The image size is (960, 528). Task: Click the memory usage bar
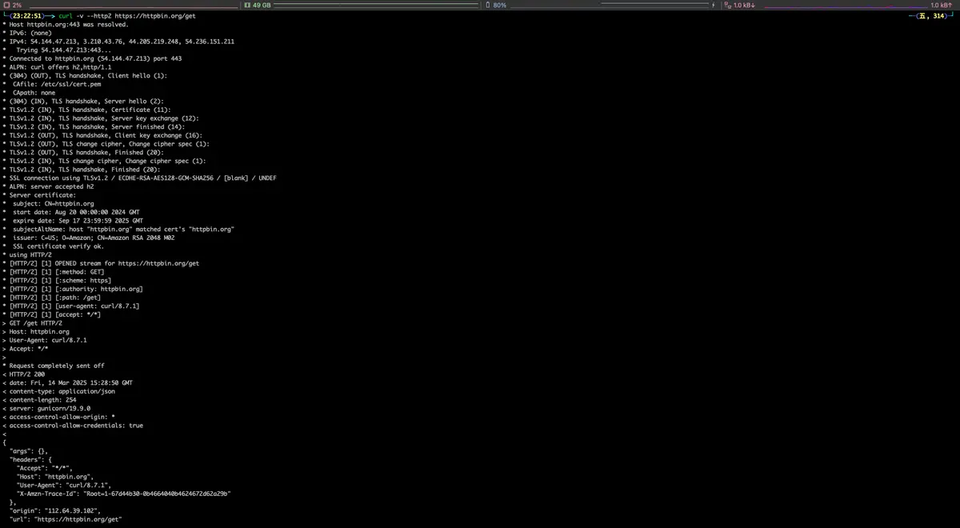(x=377, y=5)
